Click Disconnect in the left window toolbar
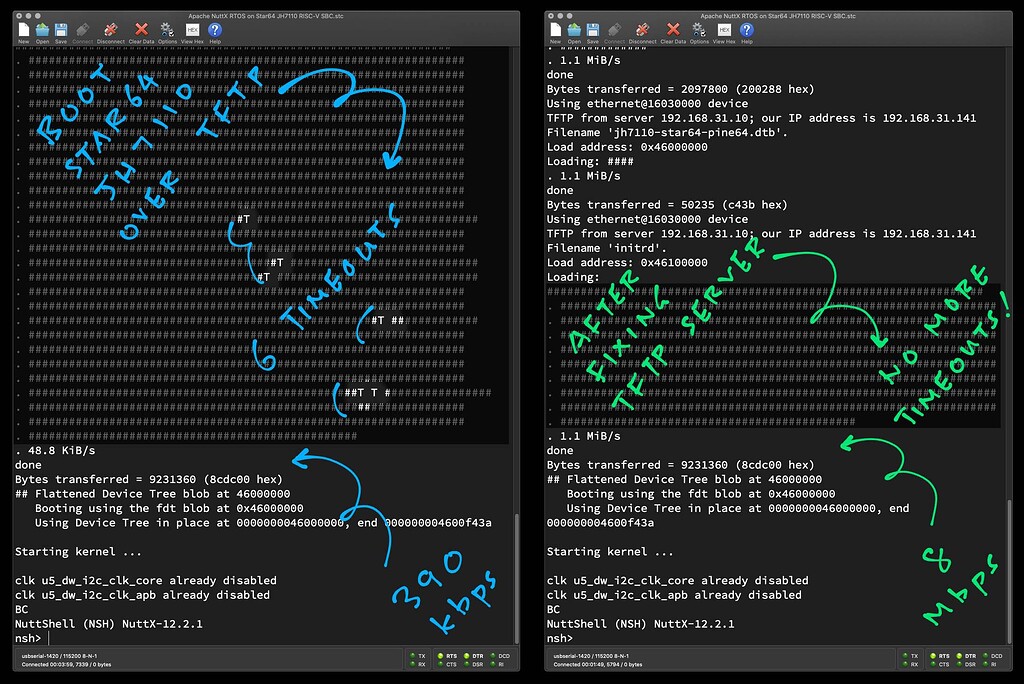The image size is (1024, 684). click(111, 32)
